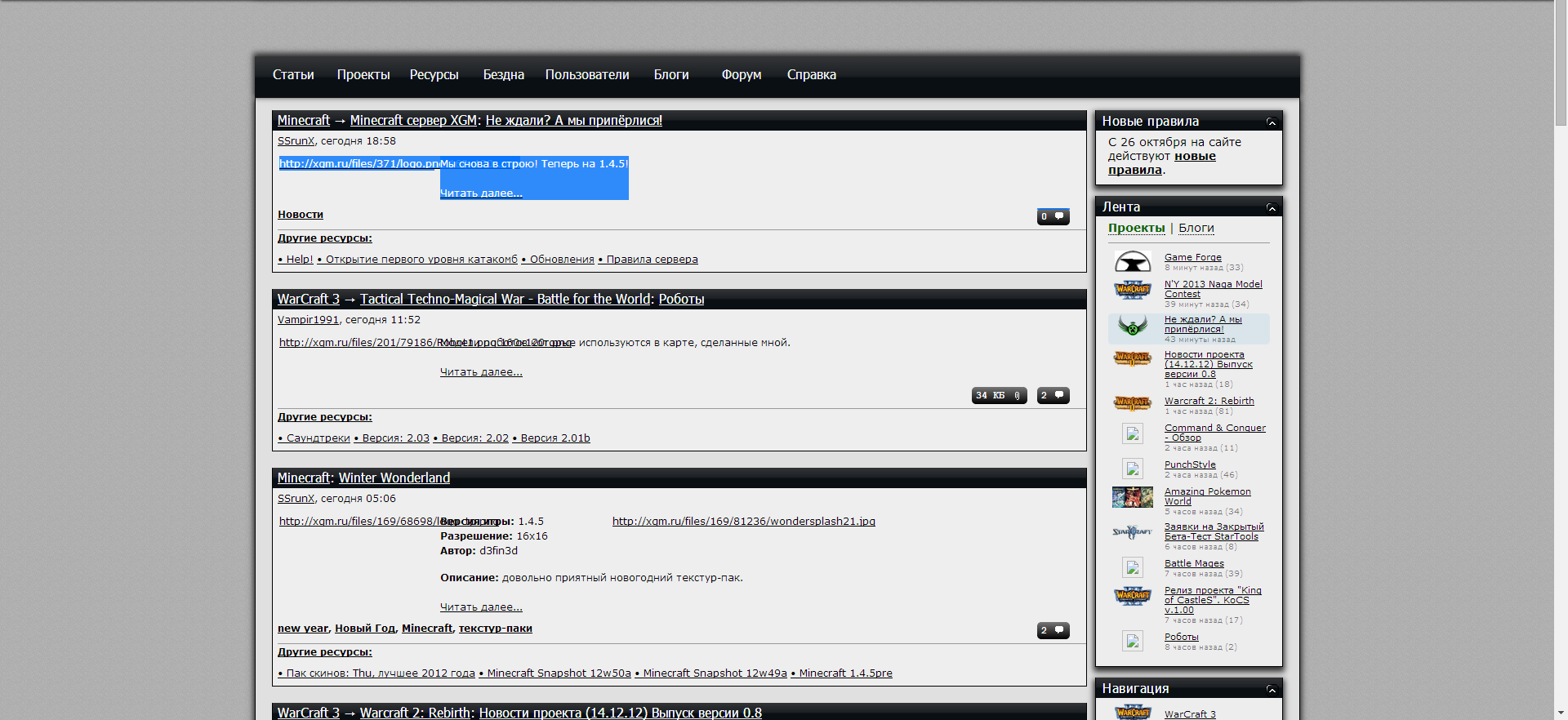Click the WarCraft icon beside Релиз проекта King of Castles
The image size is (1568, 720).
coord(1133,596)
